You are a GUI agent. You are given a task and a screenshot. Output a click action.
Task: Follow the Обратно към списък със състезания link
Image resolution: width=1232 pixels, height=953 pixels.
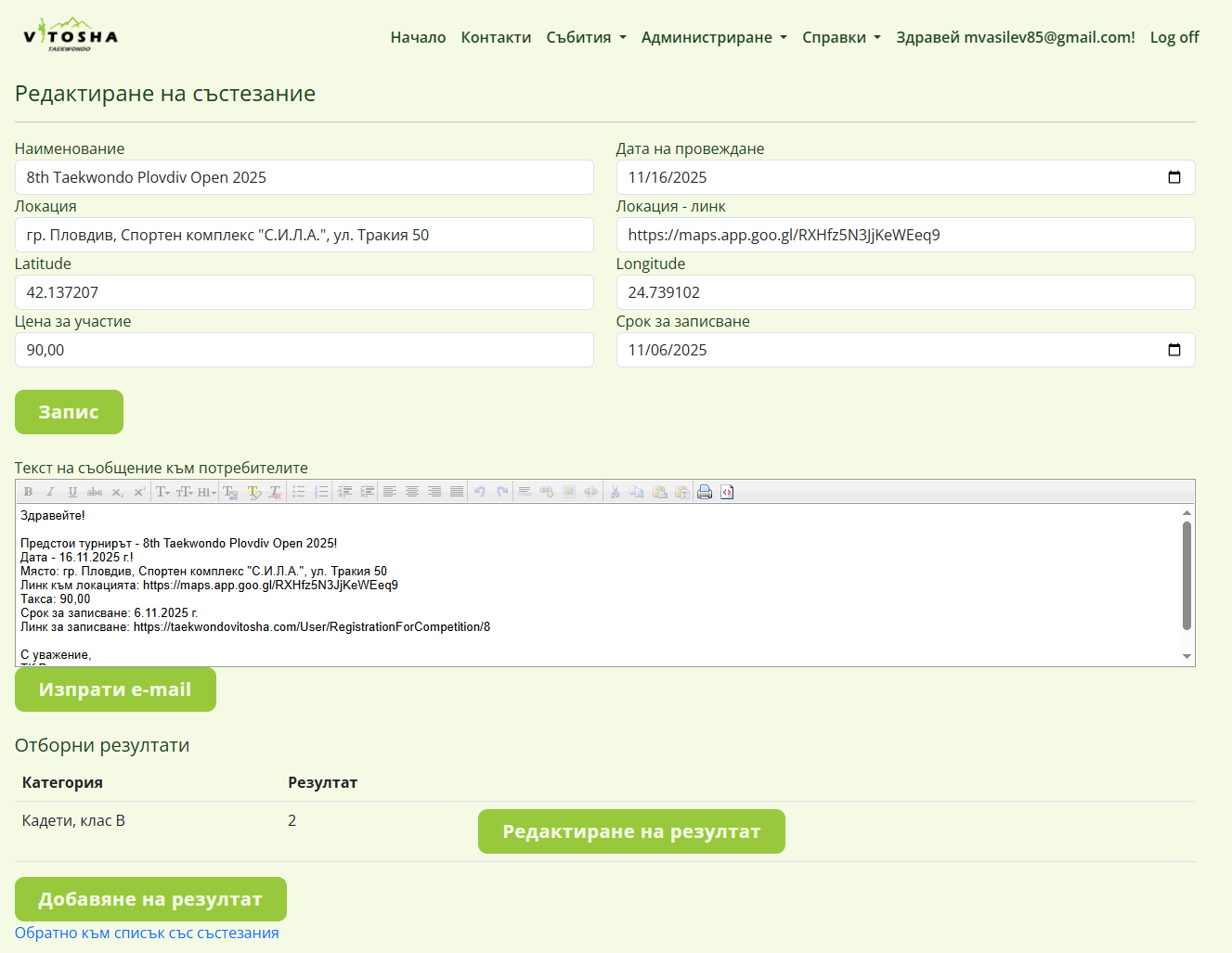(x=147, y=933)
